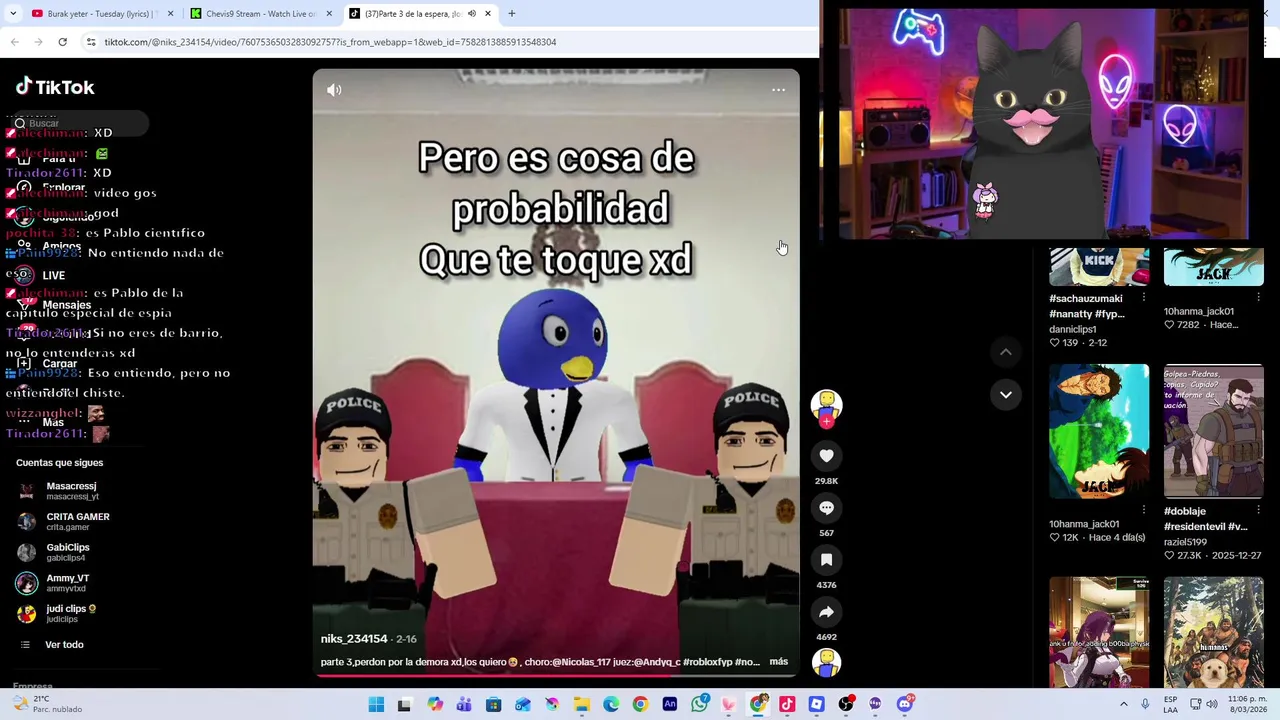Open the video options three-dot menu
Viewport: 1280px width, 720px height.
(x=778, y=90)
